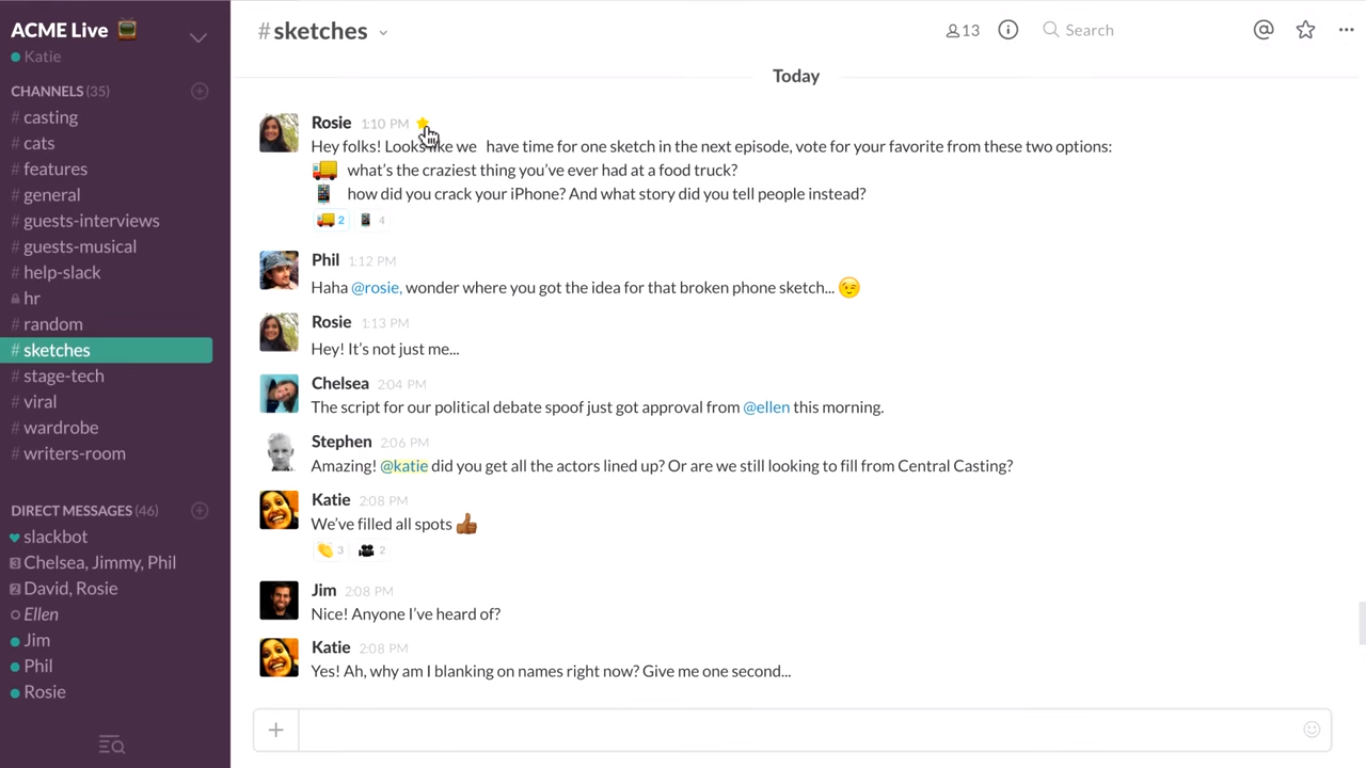Click the @ellen mention link
The image size is (1366, 768).
coord(766,407)
